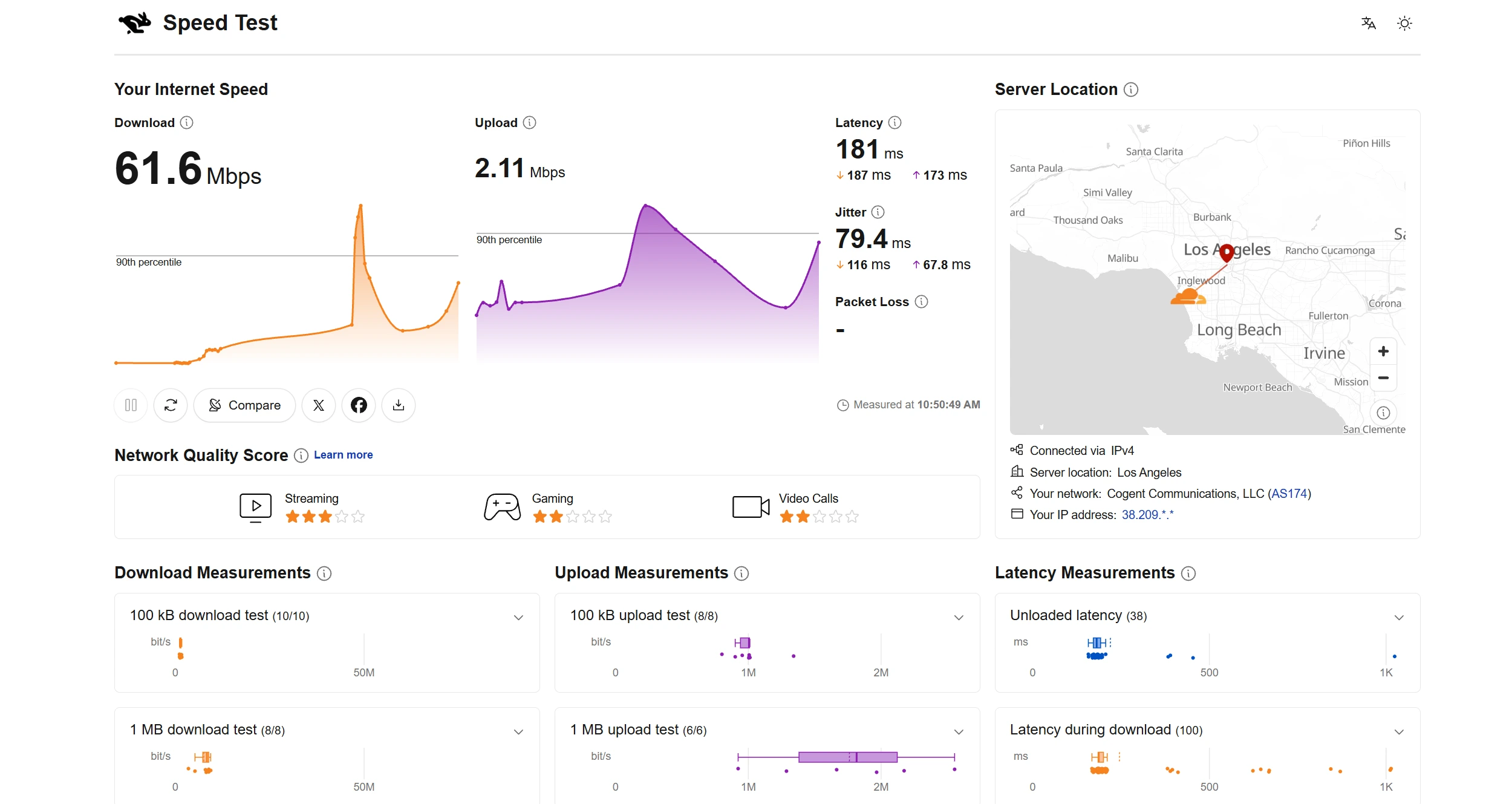Expand Latency during download panel
The height and width of the screenshot is (804, 1512).
[x=1399, y=732]
